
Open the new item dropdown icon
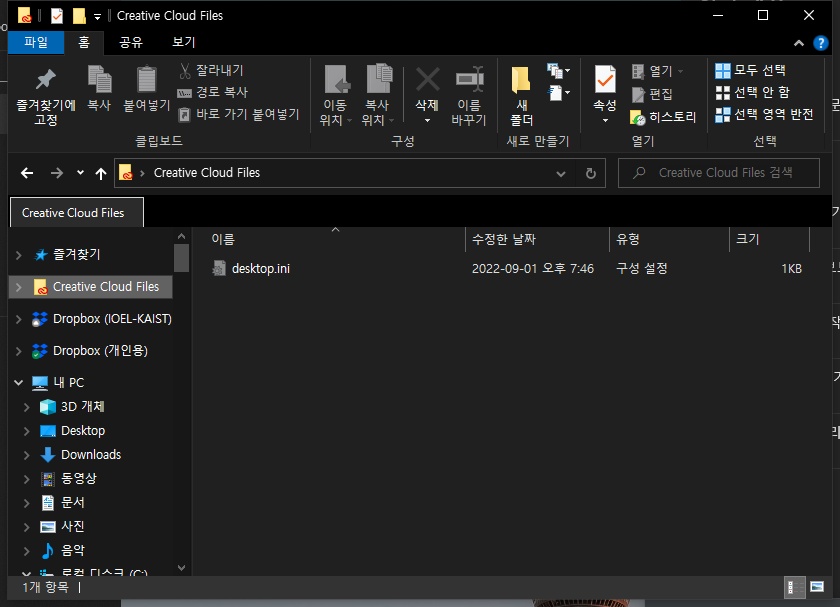click(x=558, y=70)
